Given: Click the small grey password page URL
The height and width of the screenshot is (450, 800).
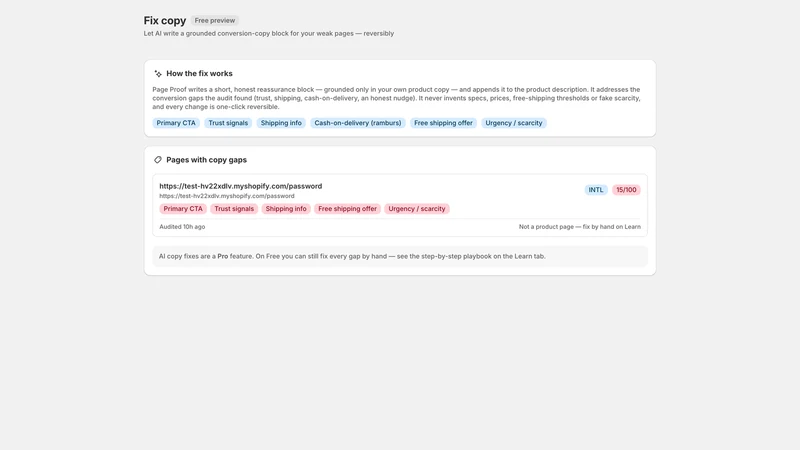Looking at the screenshot, I should pyautogui.click(x=227, y=196).
